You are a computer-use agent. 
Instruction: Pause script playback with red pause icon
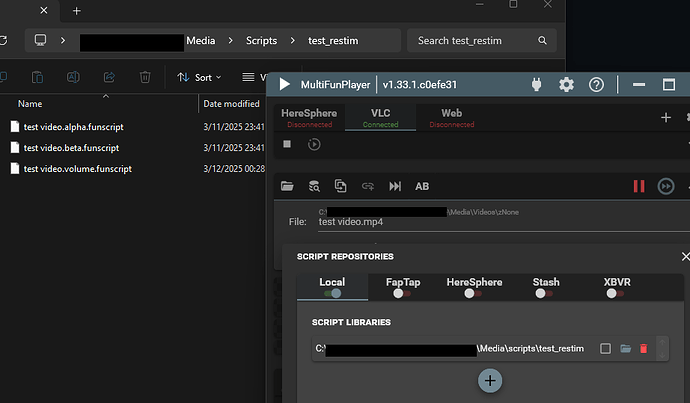coord(639,186)
